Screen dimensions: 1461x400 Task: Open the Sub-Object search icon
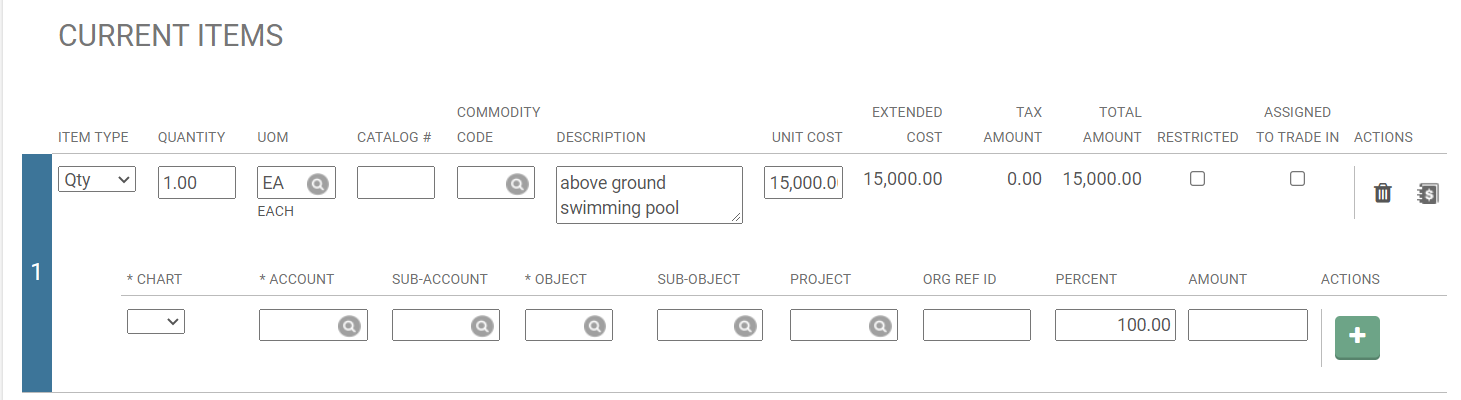coord(744,326)
